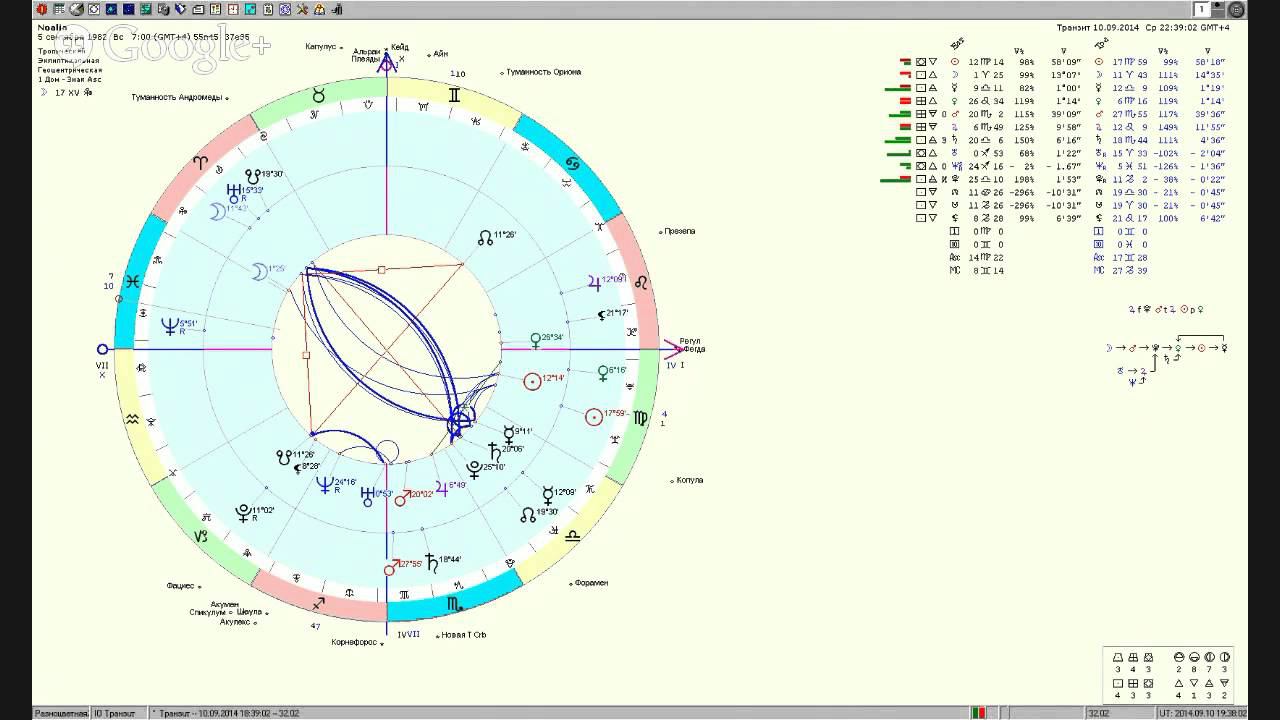
Task: Click the Корнефорос star label
Action: pos(354,642)
